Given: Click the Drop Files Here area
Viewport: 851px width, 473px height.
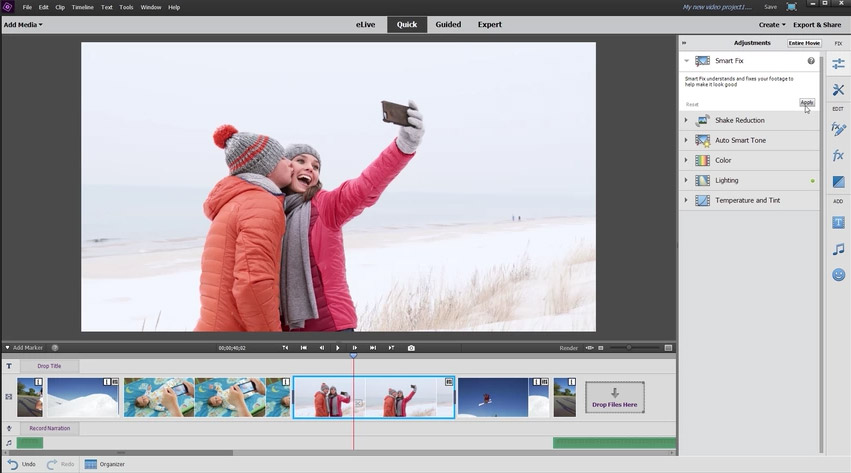Looking at the screenshot, I should click(614, 398).
